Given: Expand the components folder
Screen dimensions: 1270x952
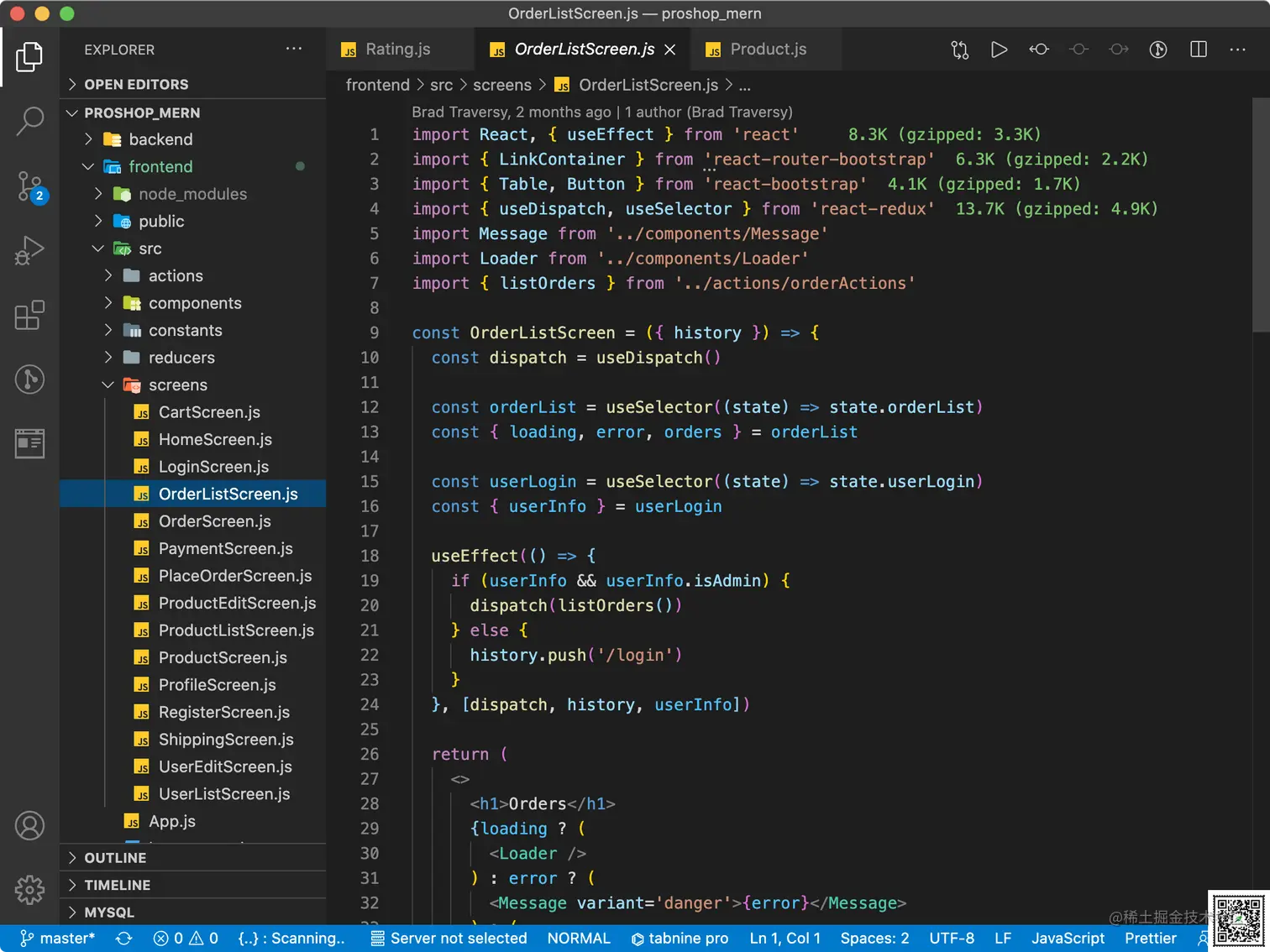Looking at the screenshot, I should (194, 303).
